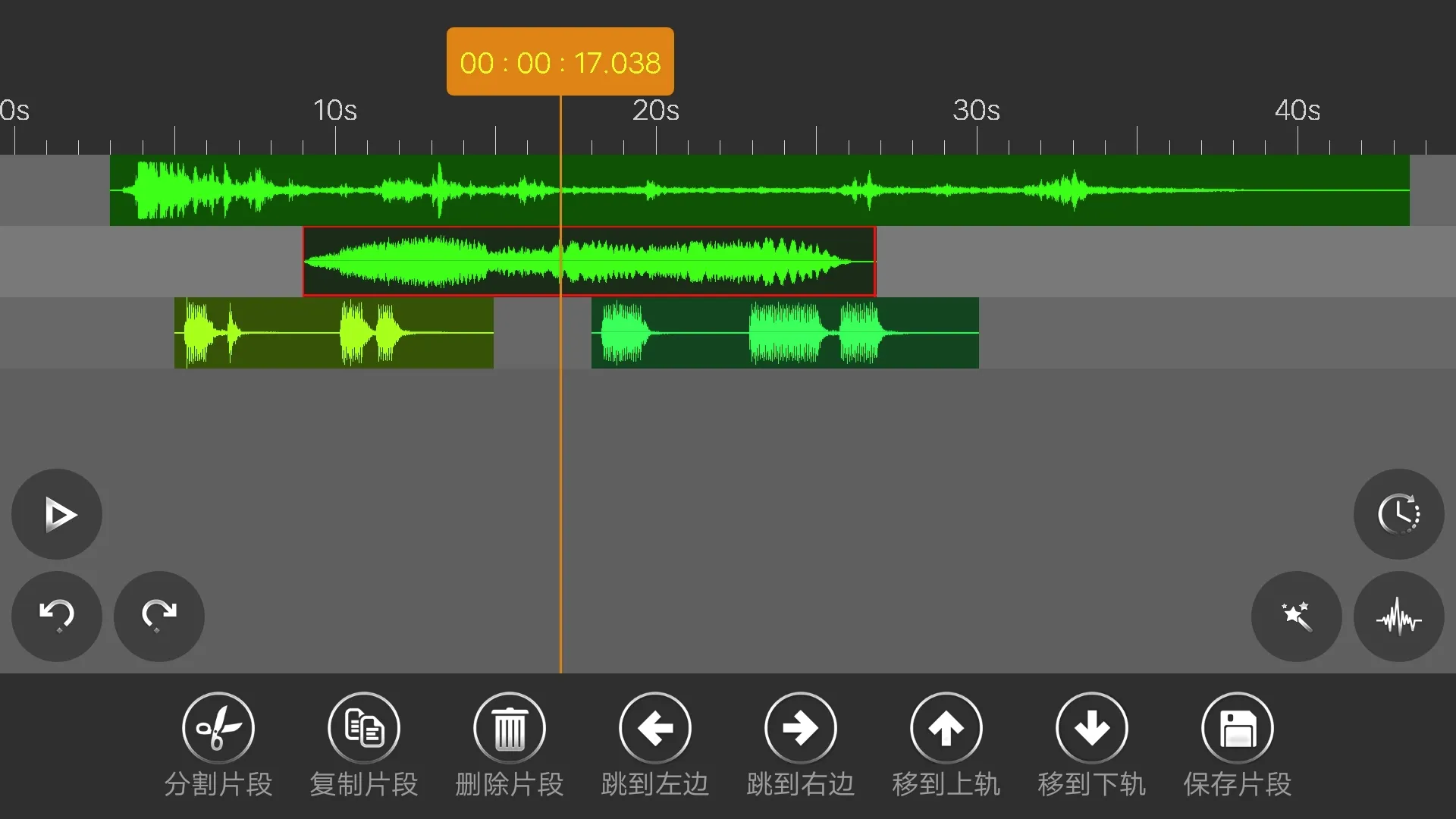Click the 20s mark on ruler
1456x819 pixels.
[656, 111]
